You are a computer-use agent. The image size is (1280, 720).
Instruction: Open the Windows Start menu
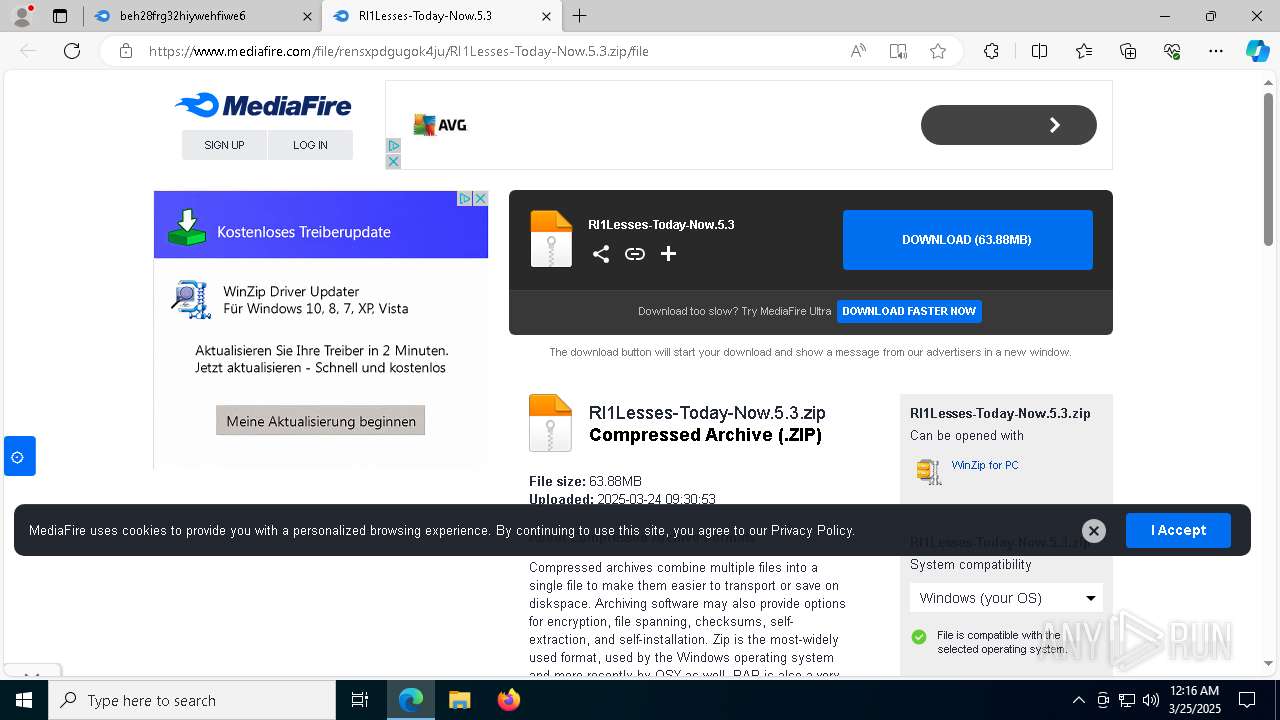[24, 700]
